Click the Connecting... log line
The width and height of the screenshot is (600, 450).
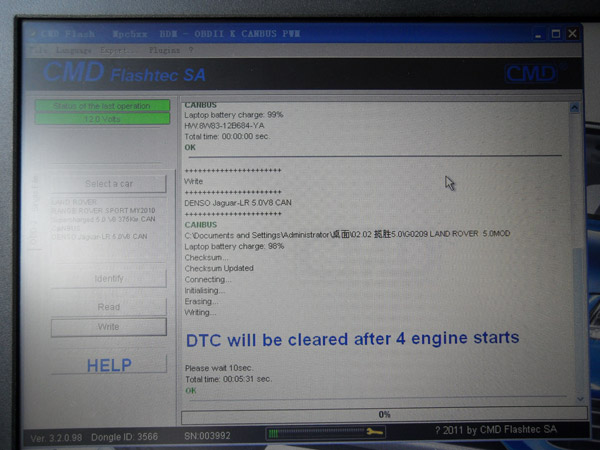point(208,279)
